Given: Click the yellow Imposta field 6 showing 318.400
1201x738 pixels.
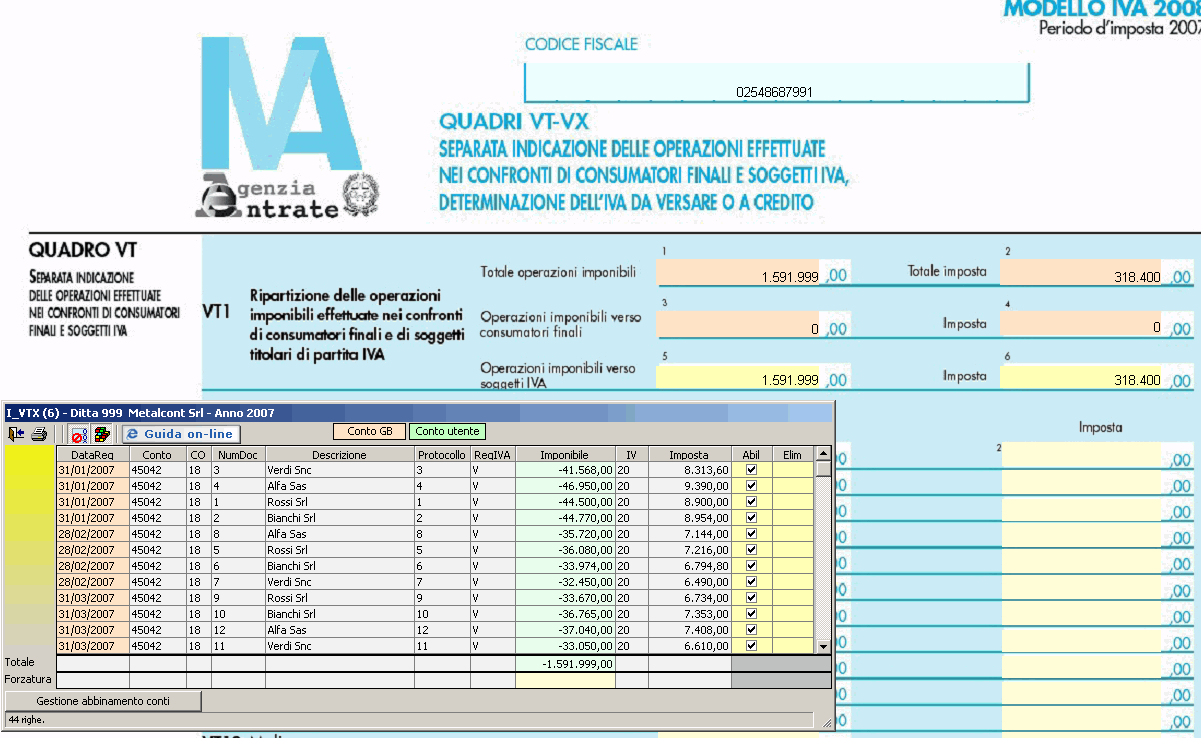Looking at the screenshot, I should coord(1083,379).
